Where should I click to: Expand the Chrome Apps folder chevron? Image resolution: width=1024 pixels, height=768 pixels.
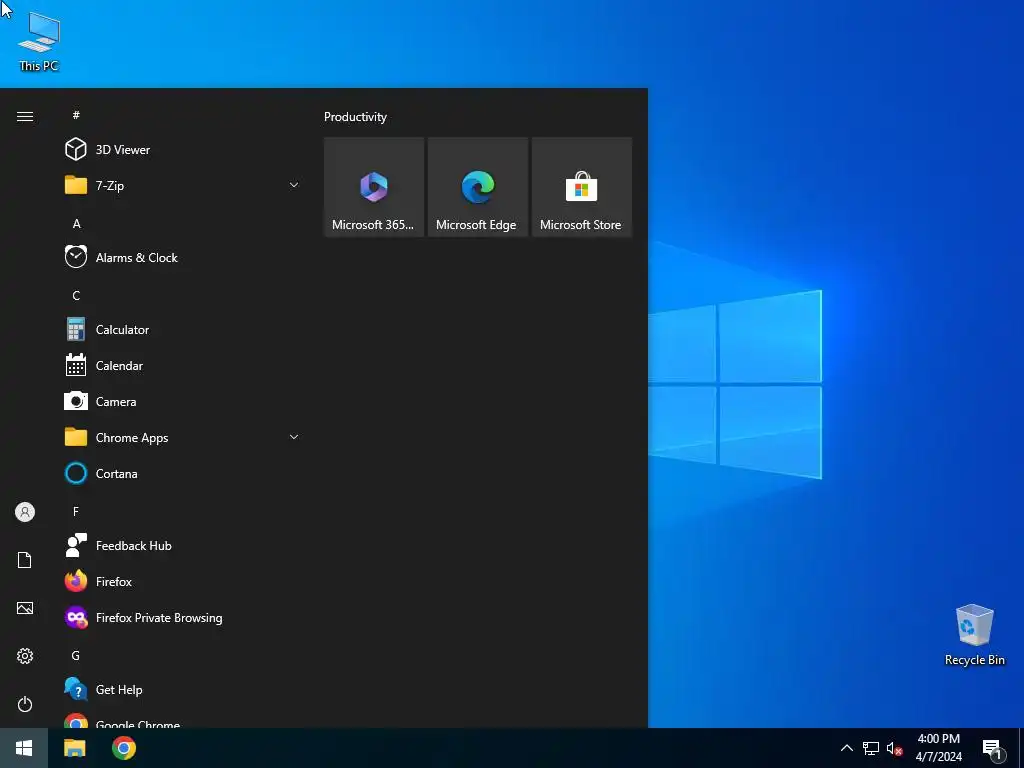point(294,437)
